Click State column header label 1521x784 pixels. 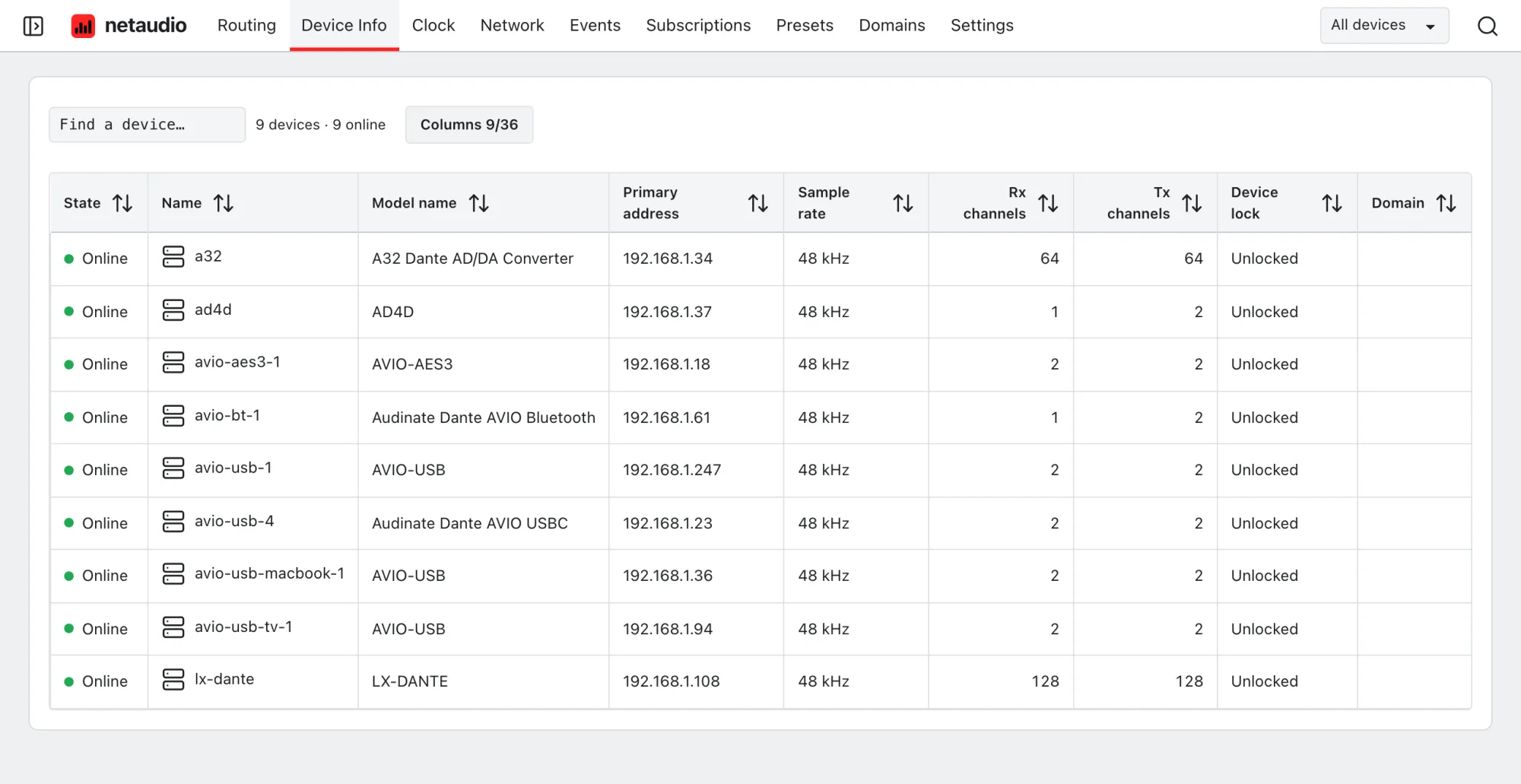coord(82,203)
